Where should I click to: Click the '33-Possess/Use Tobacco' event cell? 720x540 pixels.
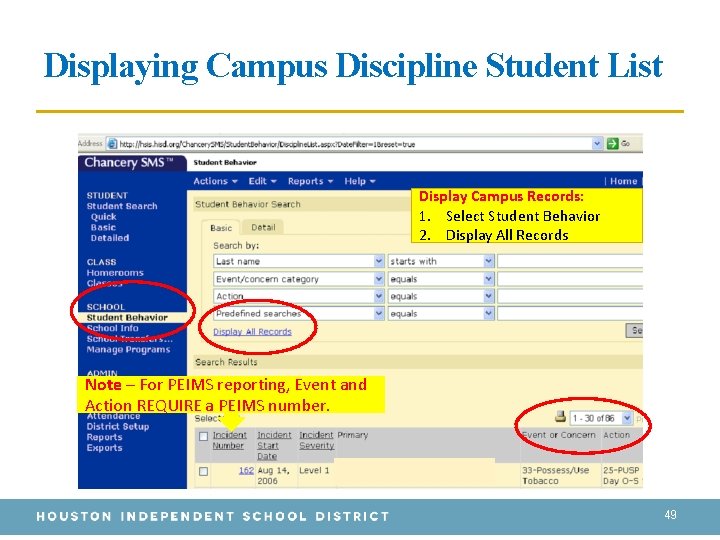pyautogui.click(x=555, y=476)
